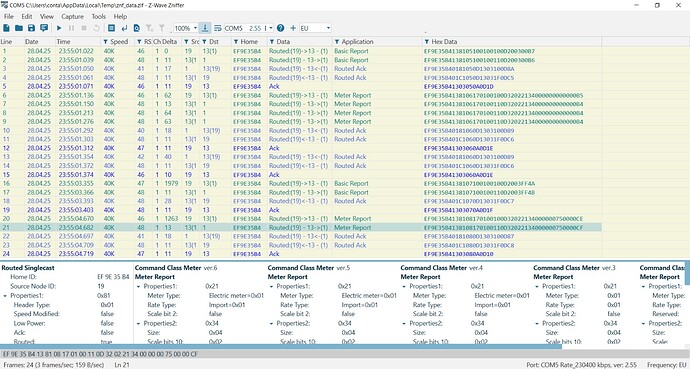Click the table view toolbar icon

click(111, 28)
